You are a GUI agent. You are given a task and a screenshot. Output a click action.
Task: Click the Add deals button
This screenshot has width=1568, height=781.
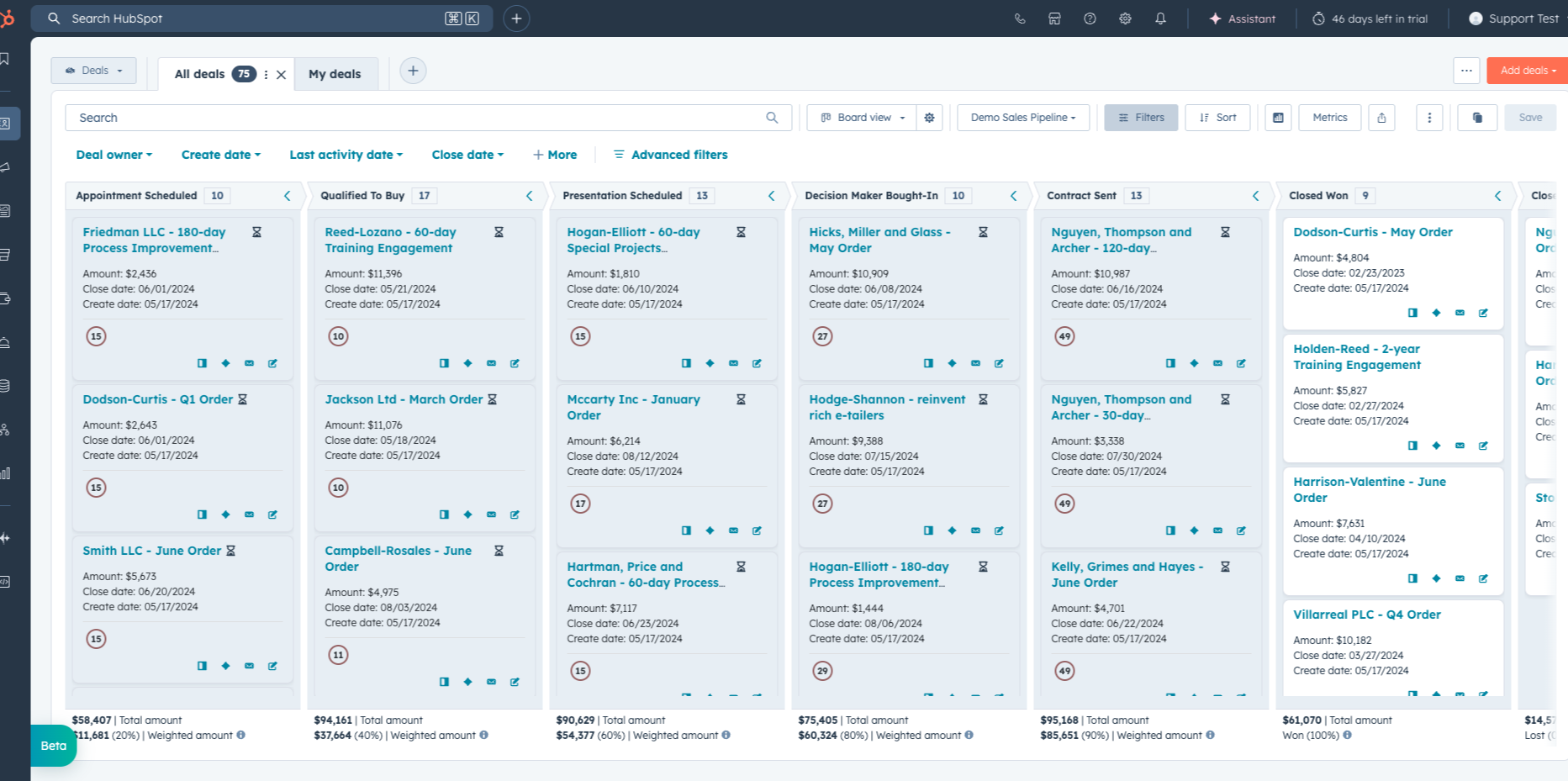[x=1525, y=71]
